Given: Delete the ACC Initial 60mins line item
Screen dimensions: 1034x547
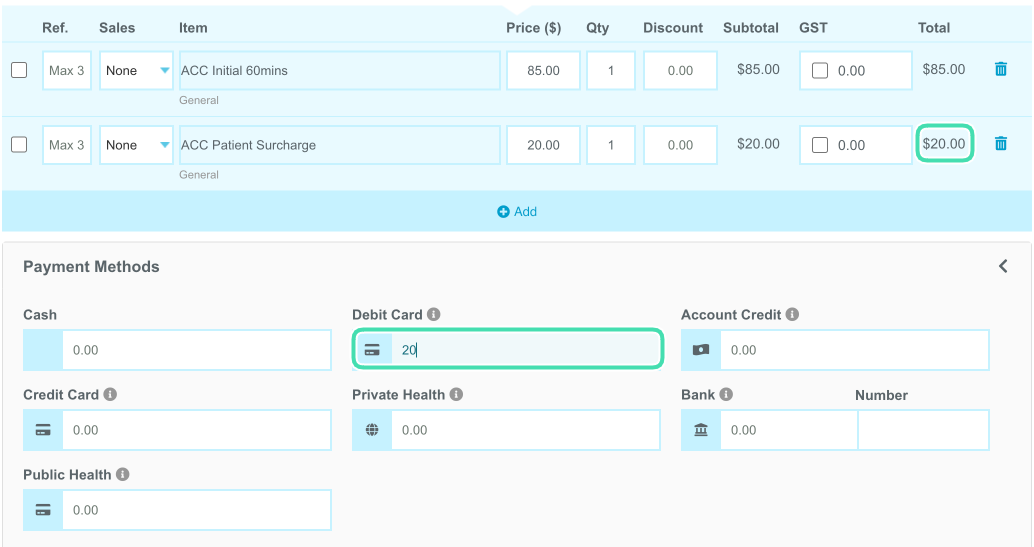Looking at the screenshot, I should click(1000, 69).
